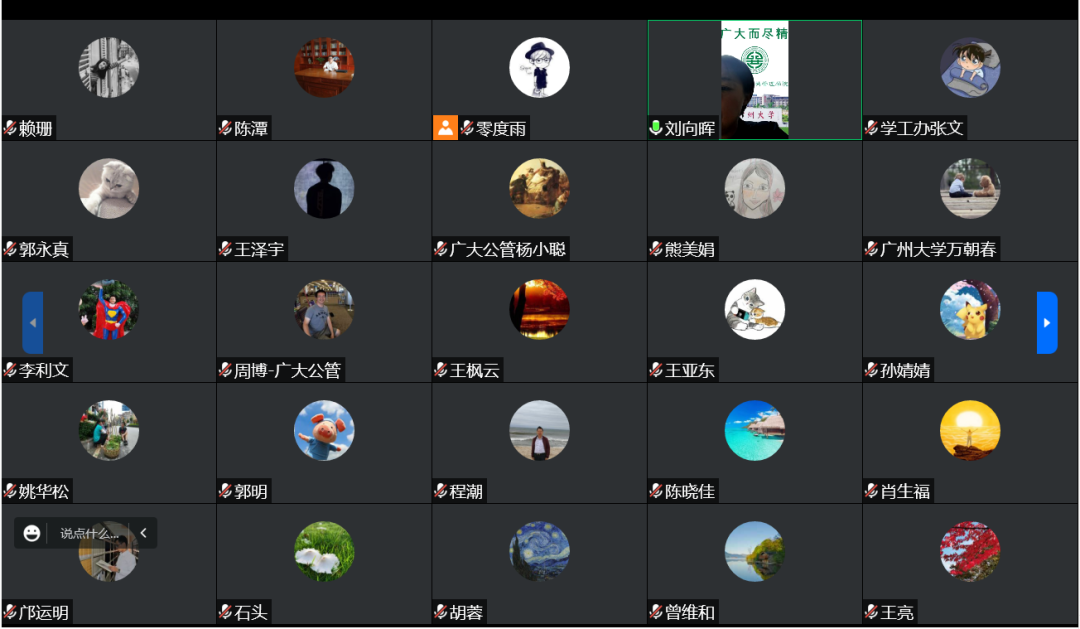The image size is (1080, 629).
Task: Click the orange host icon beside 零度雨
Action: coord(445,127)
